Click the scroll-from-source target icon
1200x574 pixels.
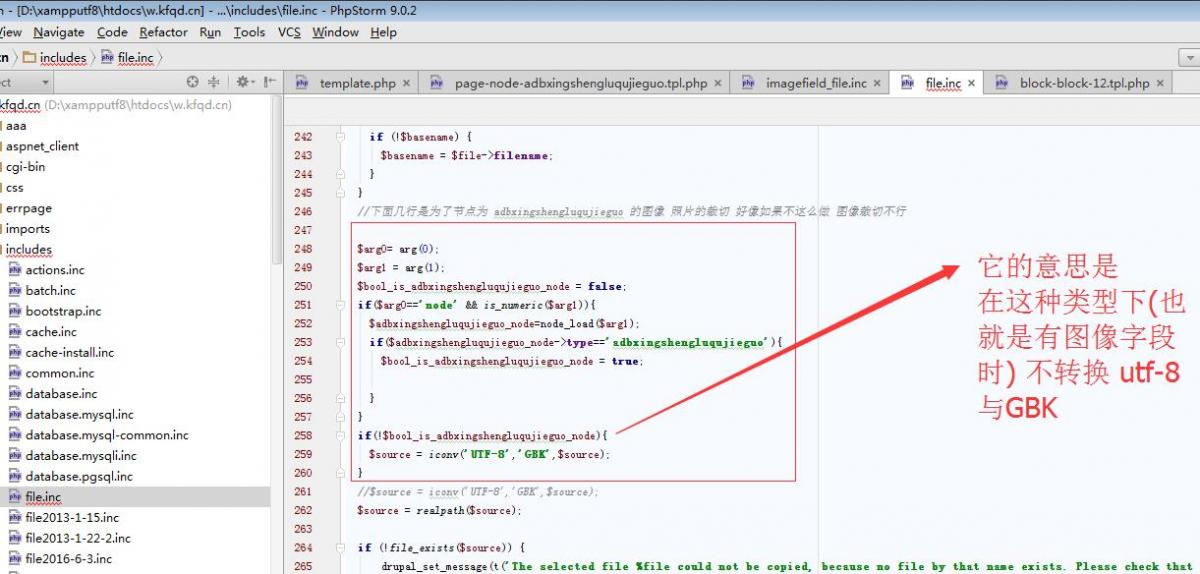tap(193, 82)
